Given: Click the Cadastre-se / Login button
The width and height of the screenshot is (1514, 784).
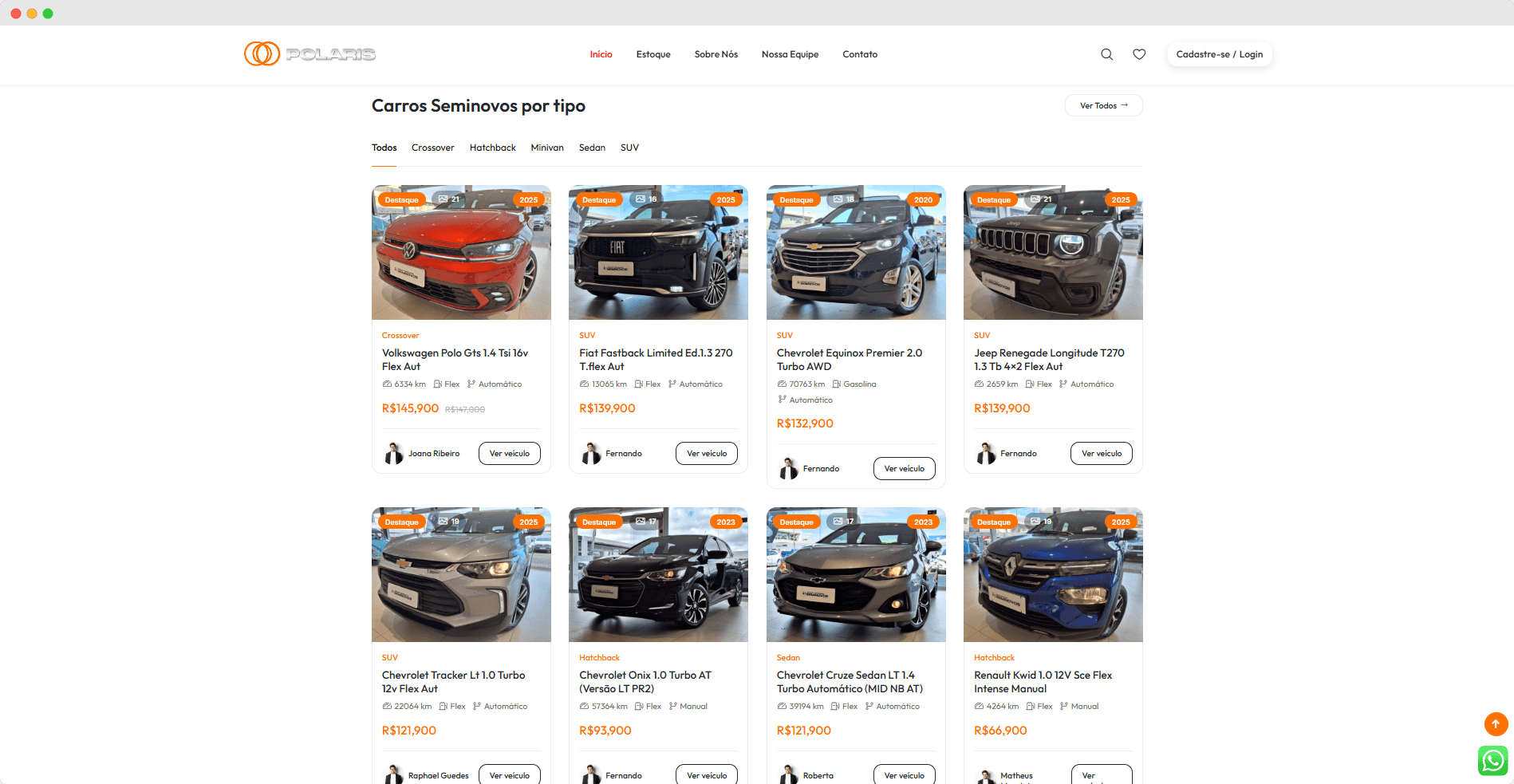Looking at the screenshot, I should [x=1220, y=54].
